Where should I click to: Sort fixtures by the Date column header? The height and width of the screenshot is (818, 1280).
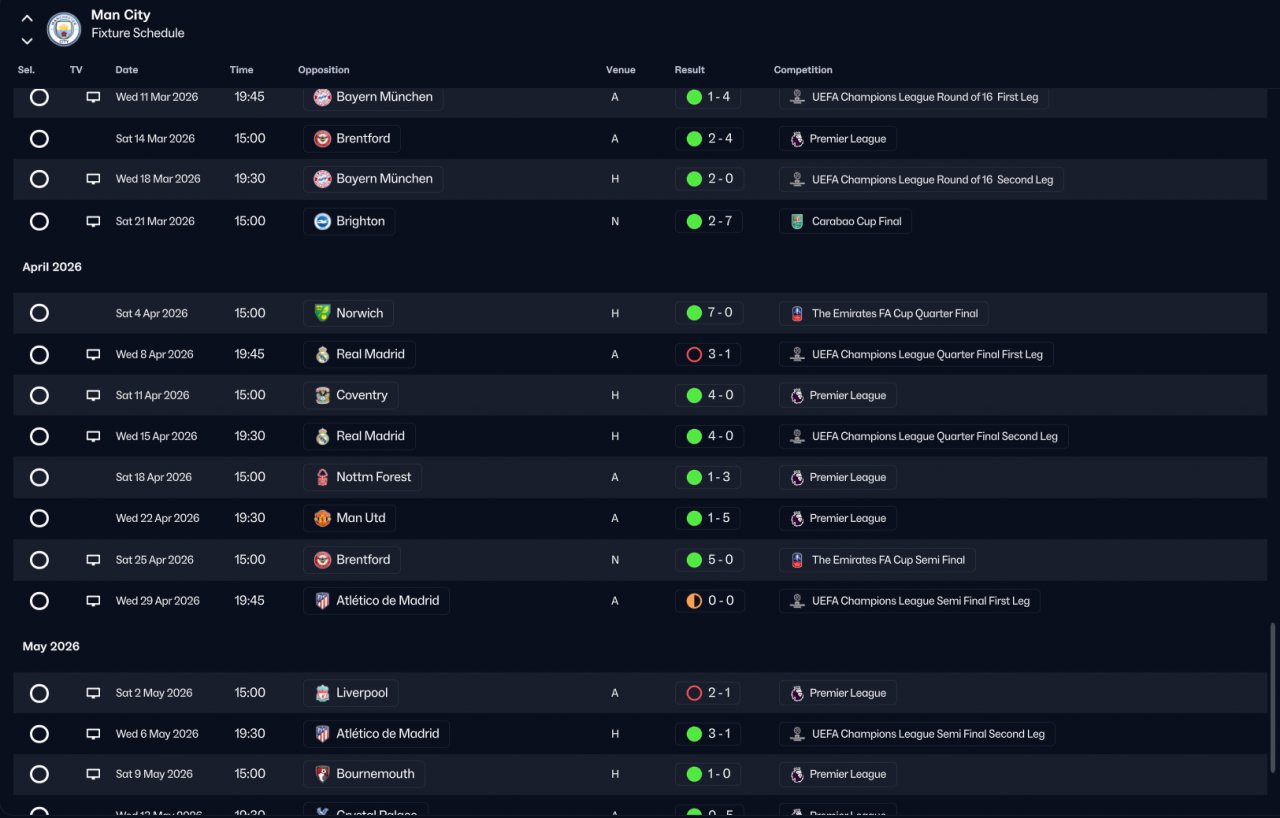coord(127,70)
